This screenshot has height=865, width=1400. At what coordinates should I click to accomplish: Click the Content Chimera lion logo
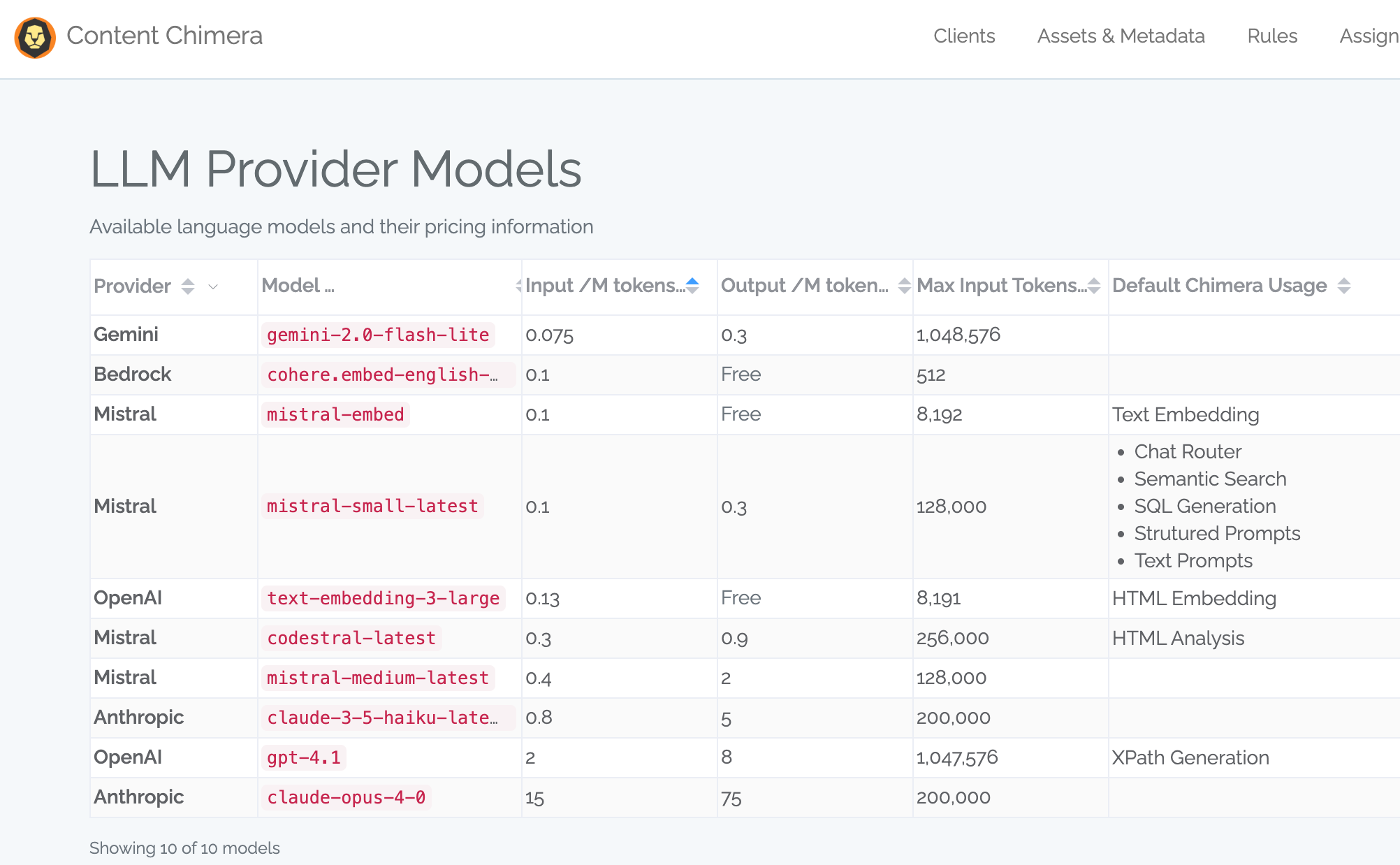coord(35,38)
